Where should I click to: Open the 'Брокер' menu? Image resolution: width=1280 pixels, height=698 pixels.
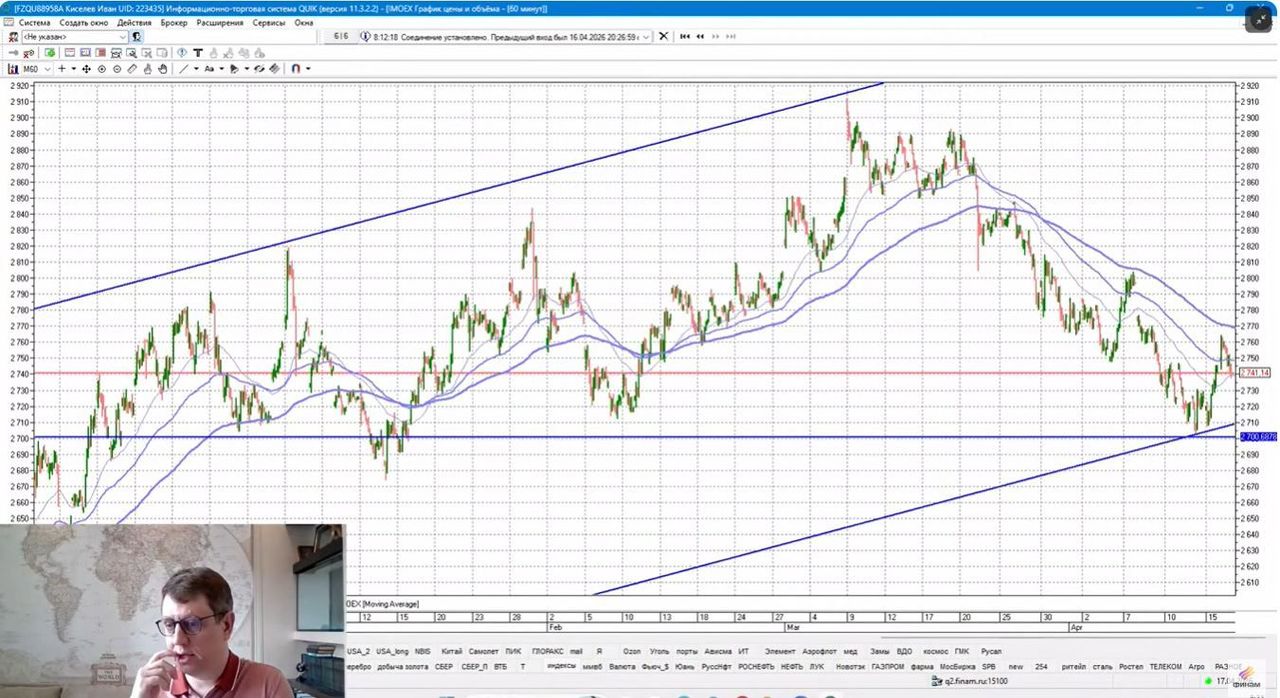(174, 22)
